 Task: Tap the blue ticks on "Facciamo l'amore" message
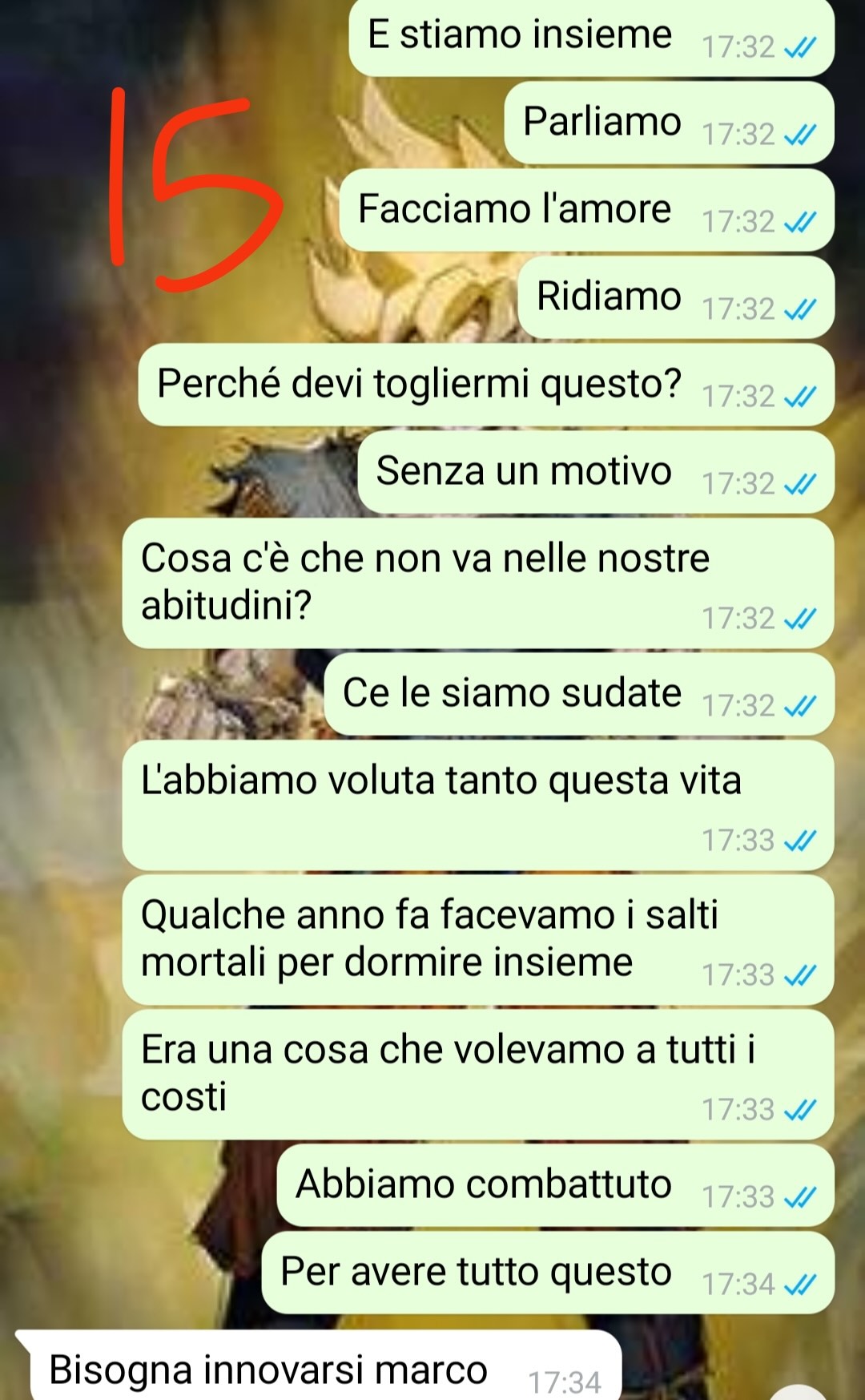[799, 223]
